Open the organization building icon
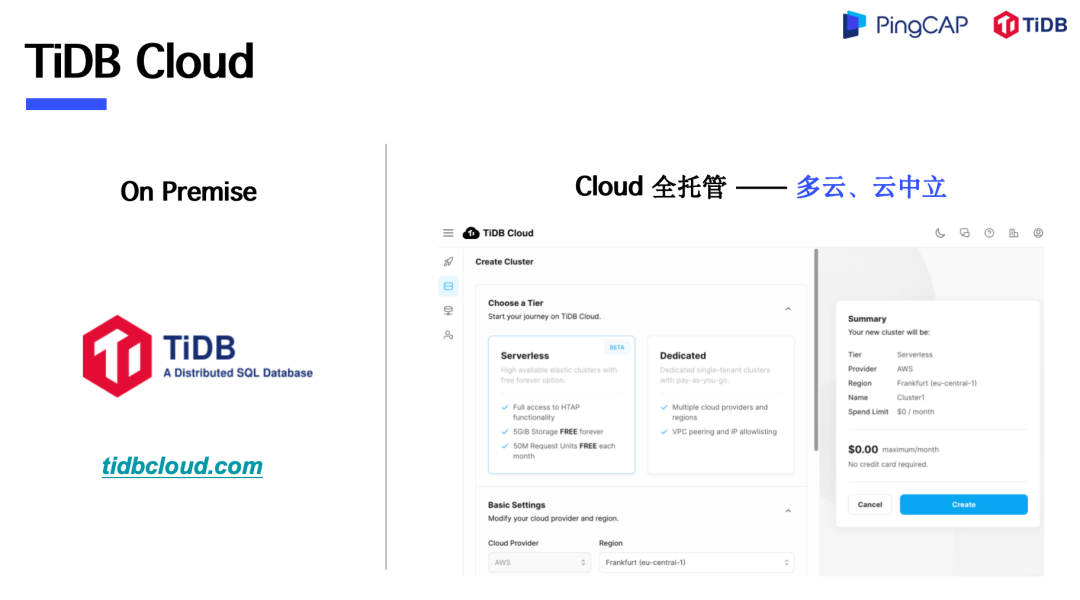Viewport: 1080px width, 600px height. pyautogui.click(x=1013, y=233)
